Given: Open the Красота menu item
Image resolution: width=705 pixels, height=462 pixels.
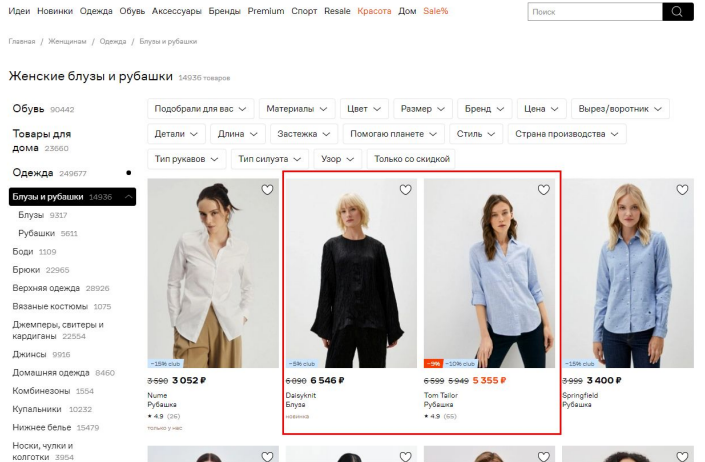Looking at the screenshot, I should [x=374, y=11].
